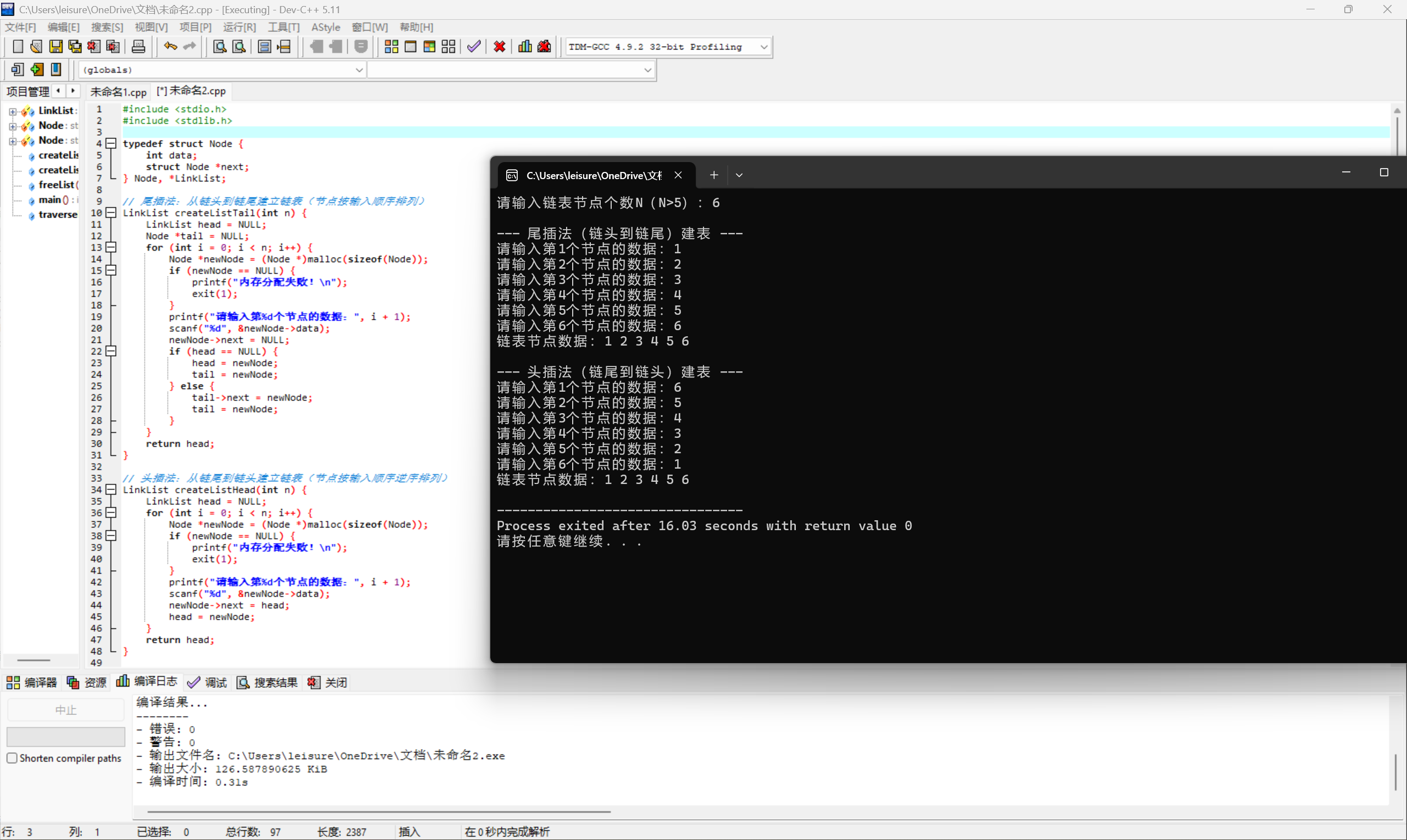
Task: Switch to the 未命名1.cpp editor tab
Action: [x=118, y=91]
